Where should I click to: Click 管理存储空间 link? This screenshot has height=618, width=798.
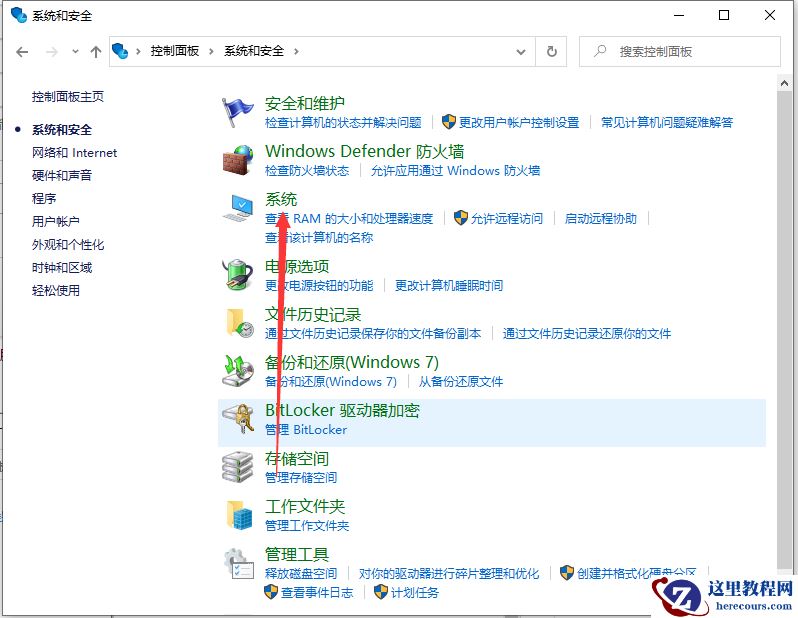pyautogui.click(x=301, y=478)
